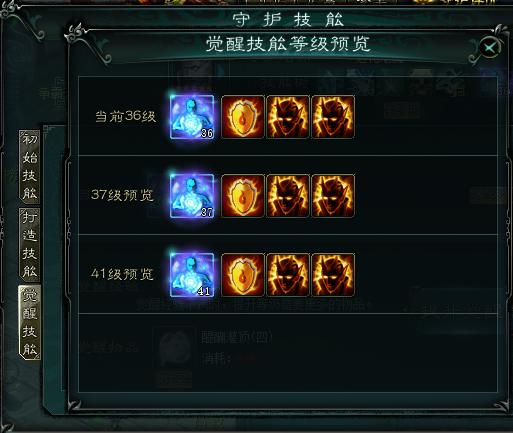Switch to the 初始技能 side tab
This screenshot has height=433, width=513.
click(x=30, y=167)
